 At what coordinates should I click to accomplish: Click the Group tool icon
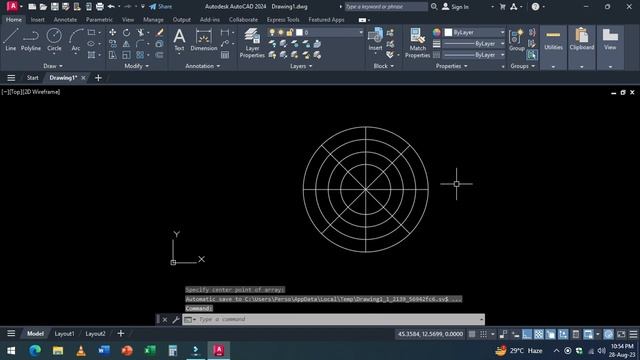click(517, 40)
